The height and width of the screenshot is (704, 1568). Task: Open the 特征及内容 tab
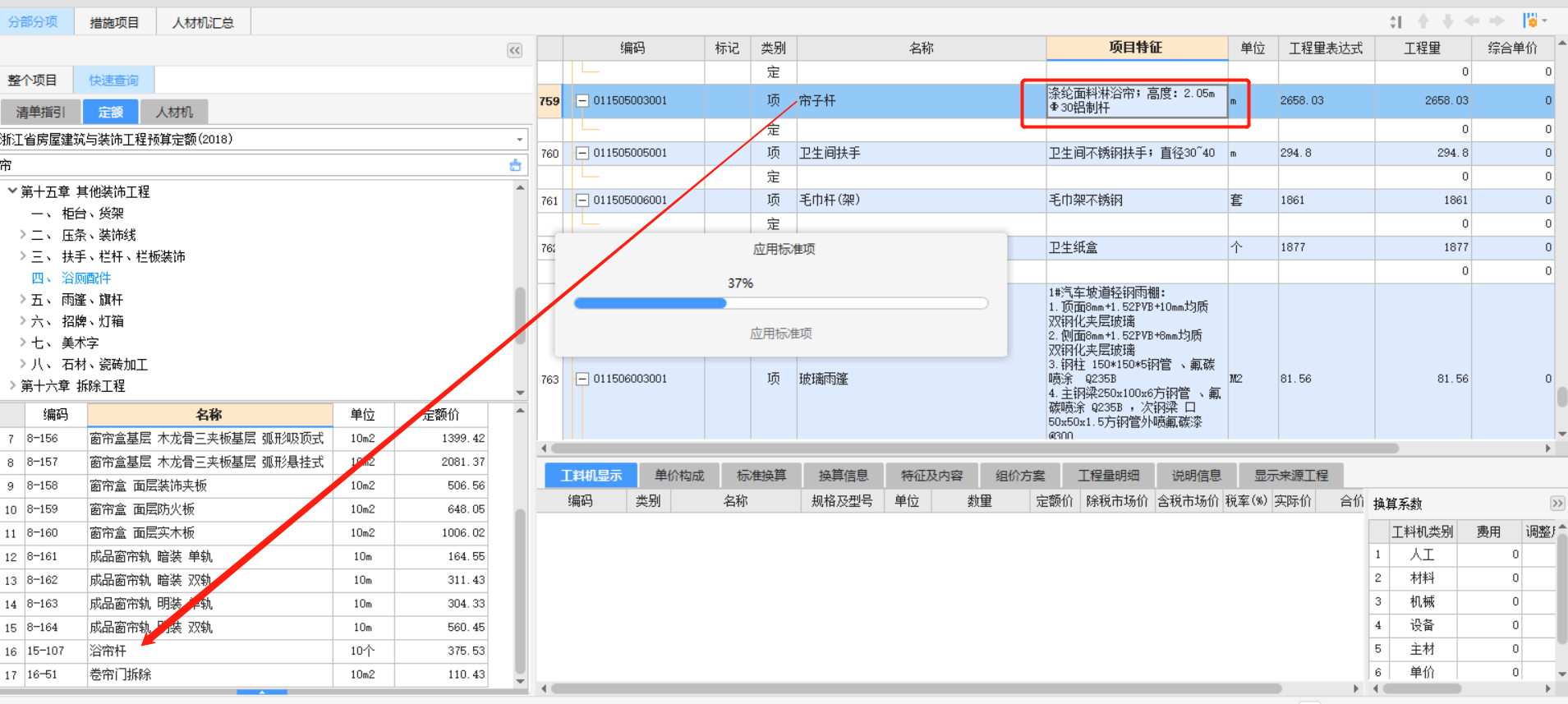click(931, 476)
